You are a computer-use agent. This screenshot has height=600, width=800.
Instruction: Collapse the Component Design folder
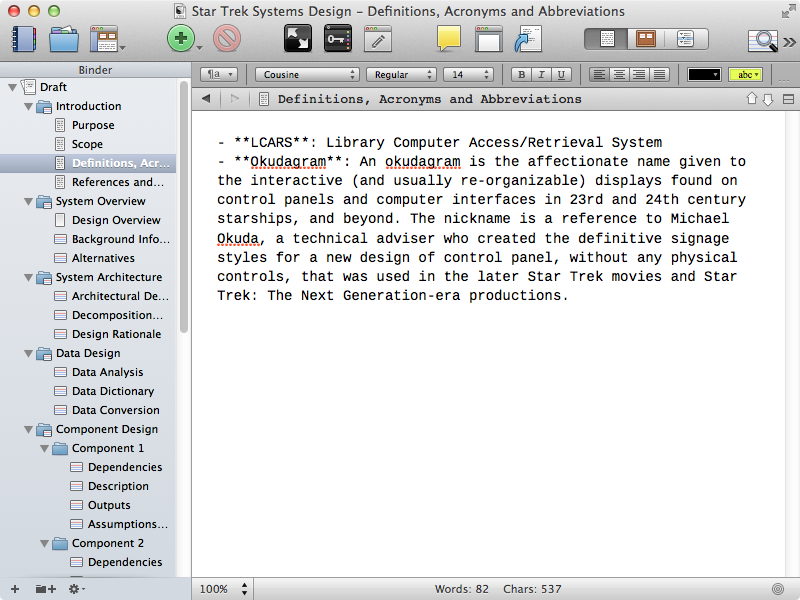(29, 430)
